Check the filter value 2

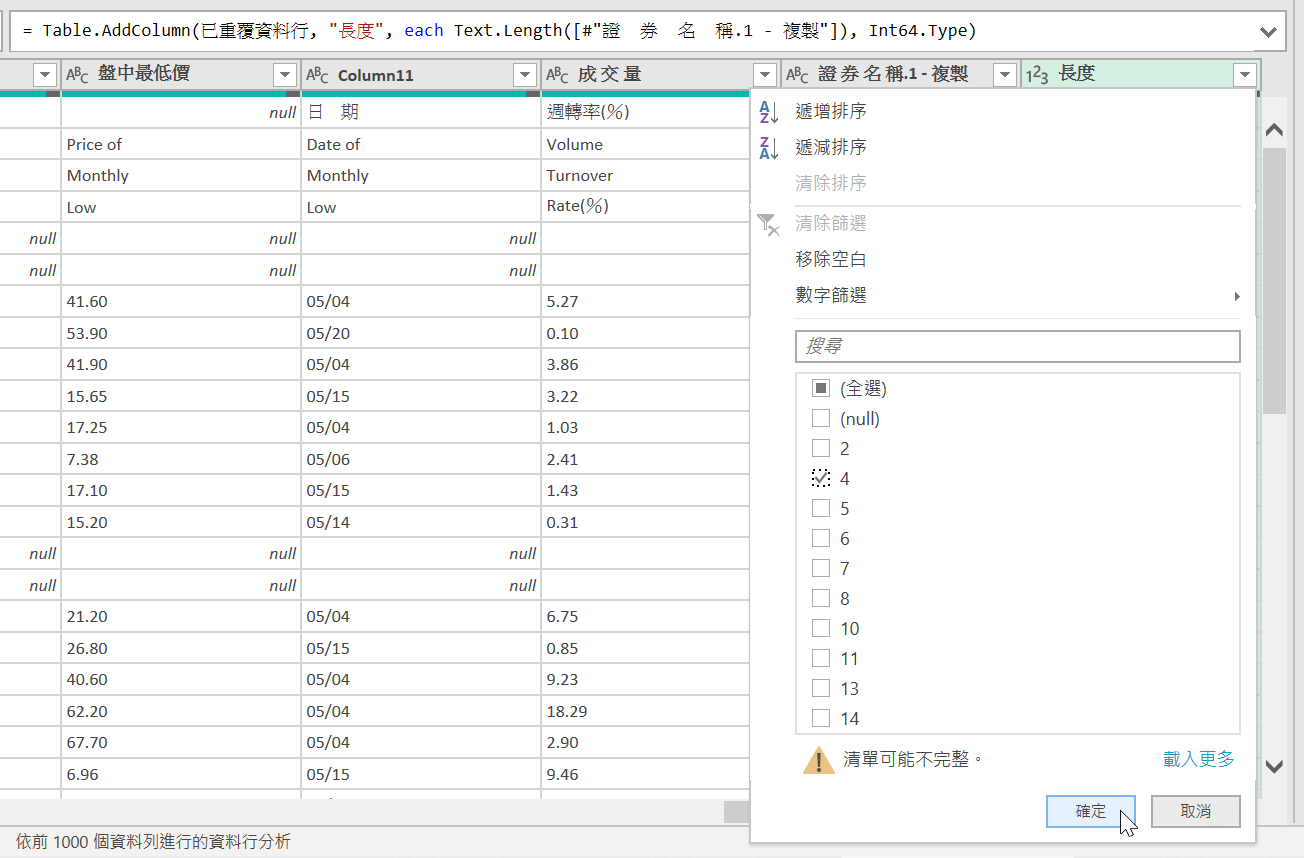tap(821, 448)
